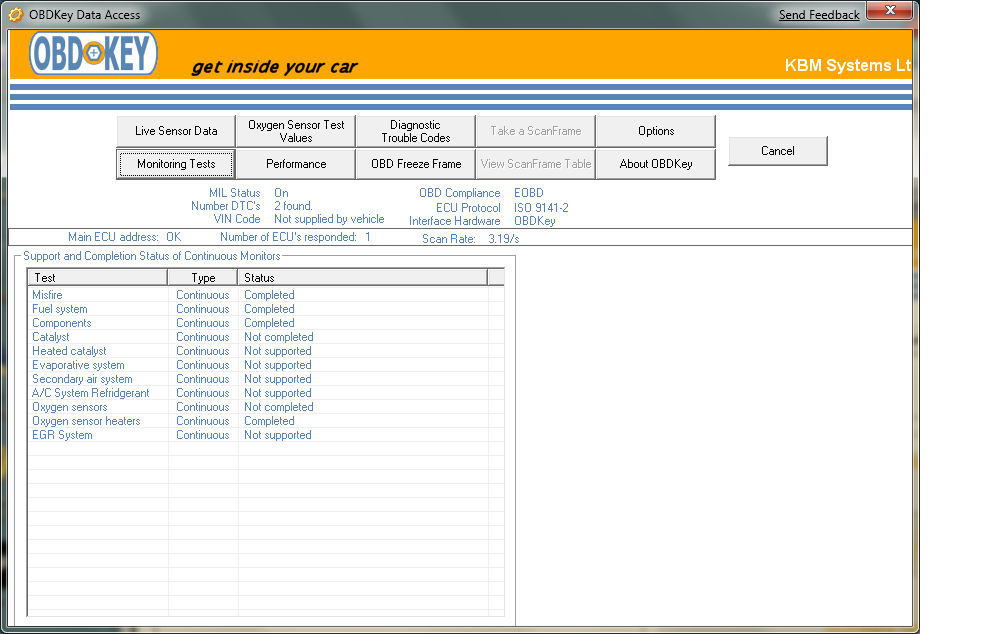Click the OBDKey logo in the banner
The width and height of the screenshot is (1008, 634).
(94, 54)
